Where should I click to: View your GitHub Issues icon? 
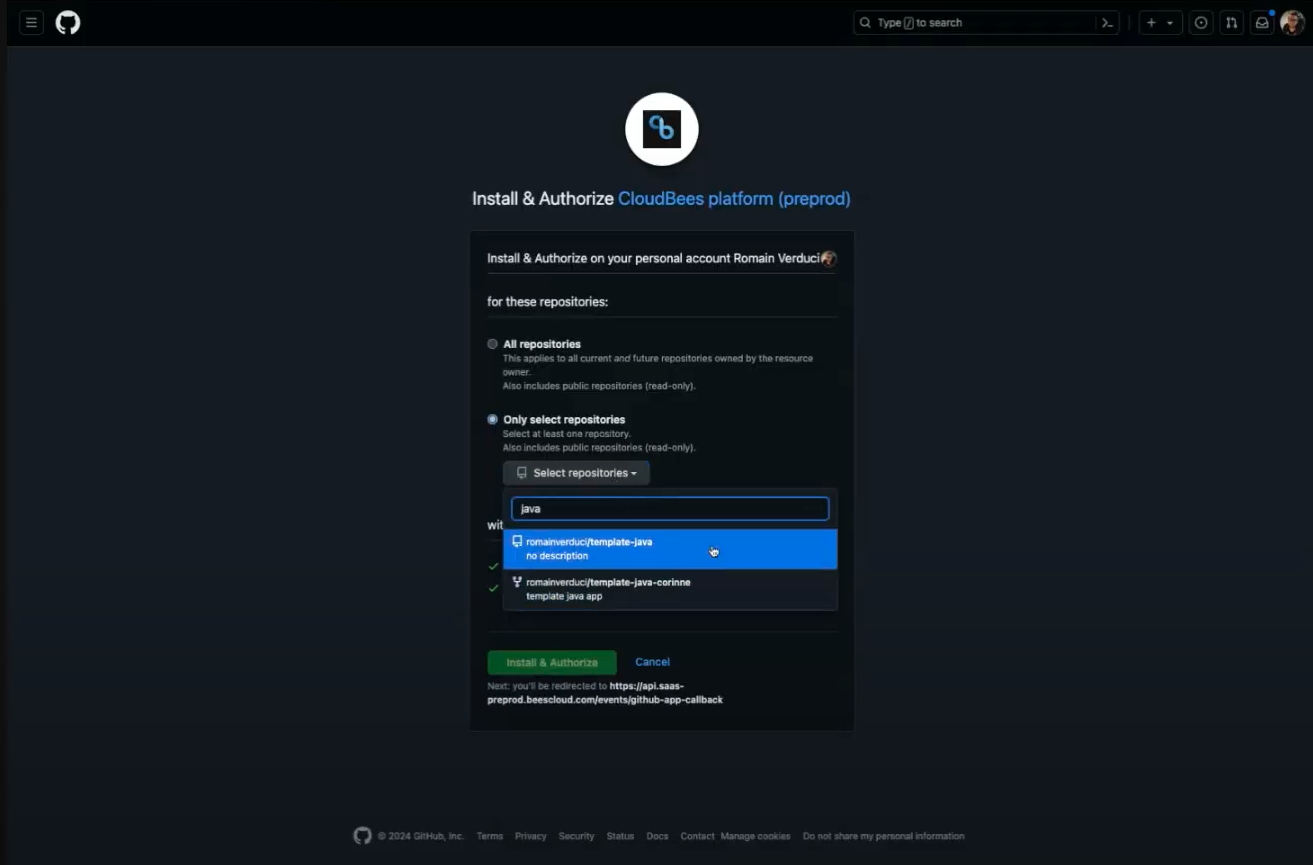[1200, 22]
